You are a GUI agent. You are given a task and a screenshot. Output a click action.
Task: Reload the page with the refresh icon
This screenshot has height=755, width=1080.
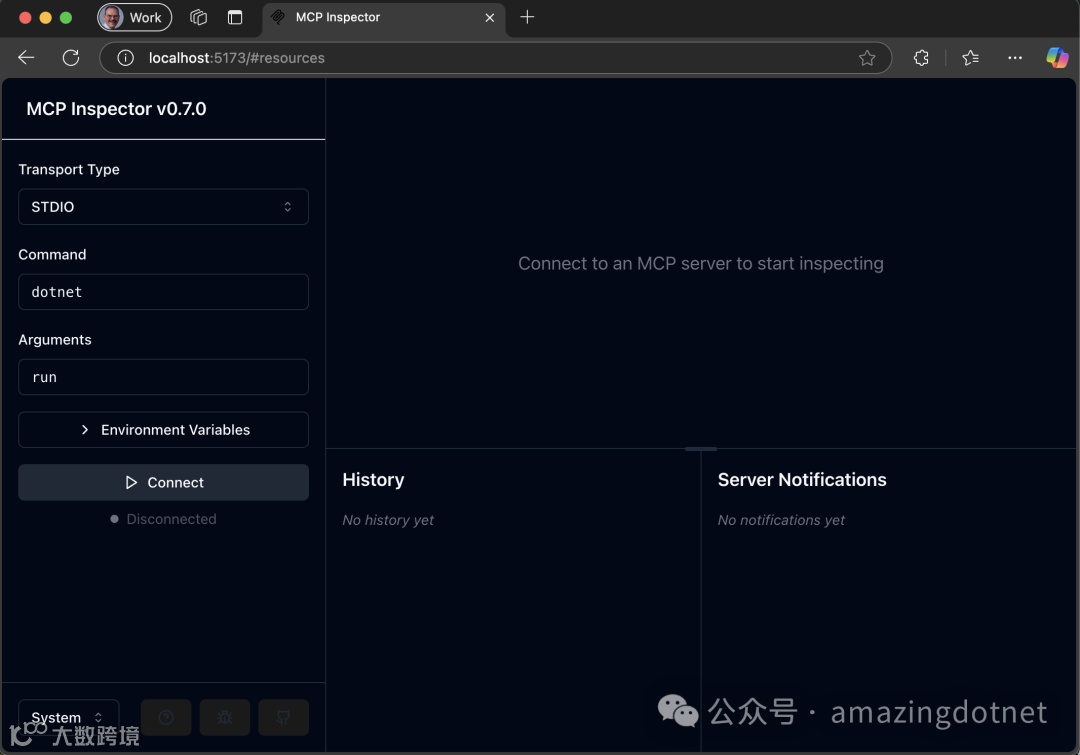(x=71, y=58)
